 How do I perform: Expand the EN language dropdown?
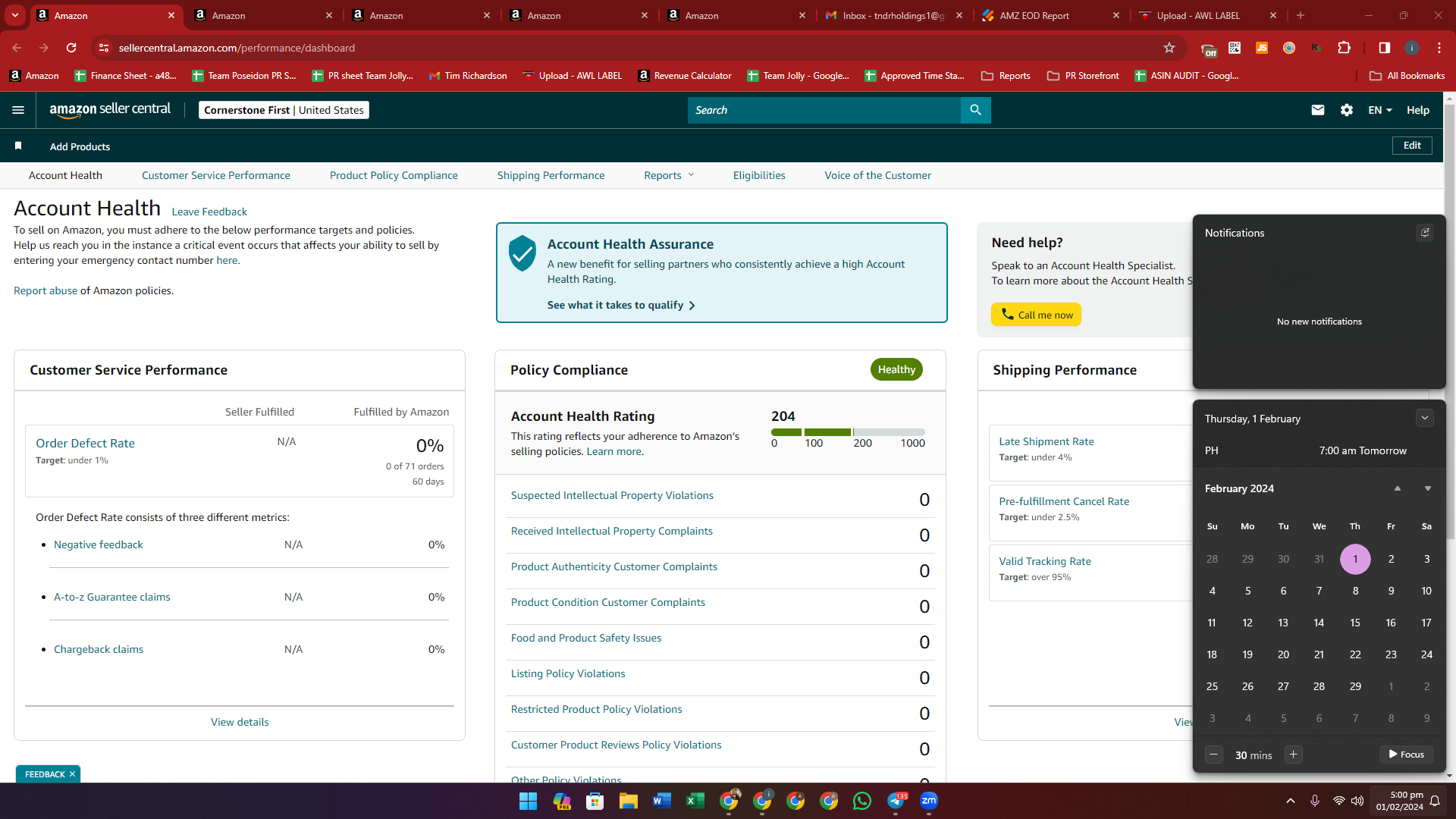click(1380, 110)
